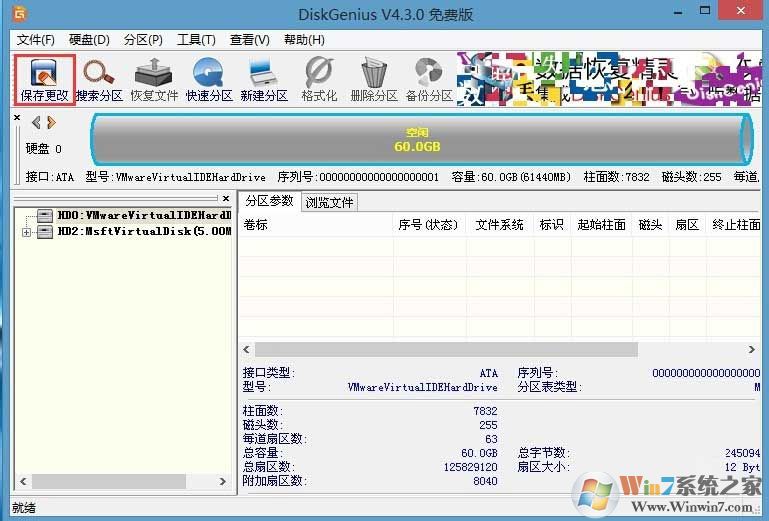Screen dimensions: 769x521
Task: Close the left disk tree panel
Action: pyautogui.click(x=226, y=198)
